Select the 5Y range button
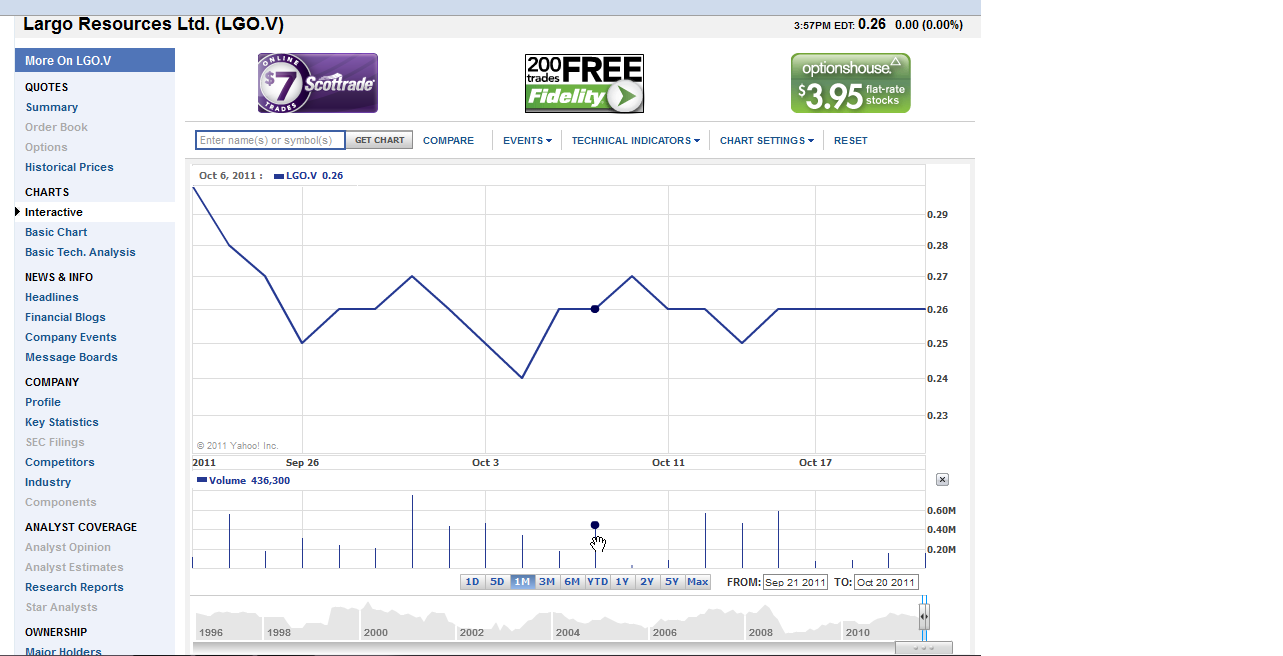Image resolution: width=1283 pixels, height=656 pixels. pos(672,582)
